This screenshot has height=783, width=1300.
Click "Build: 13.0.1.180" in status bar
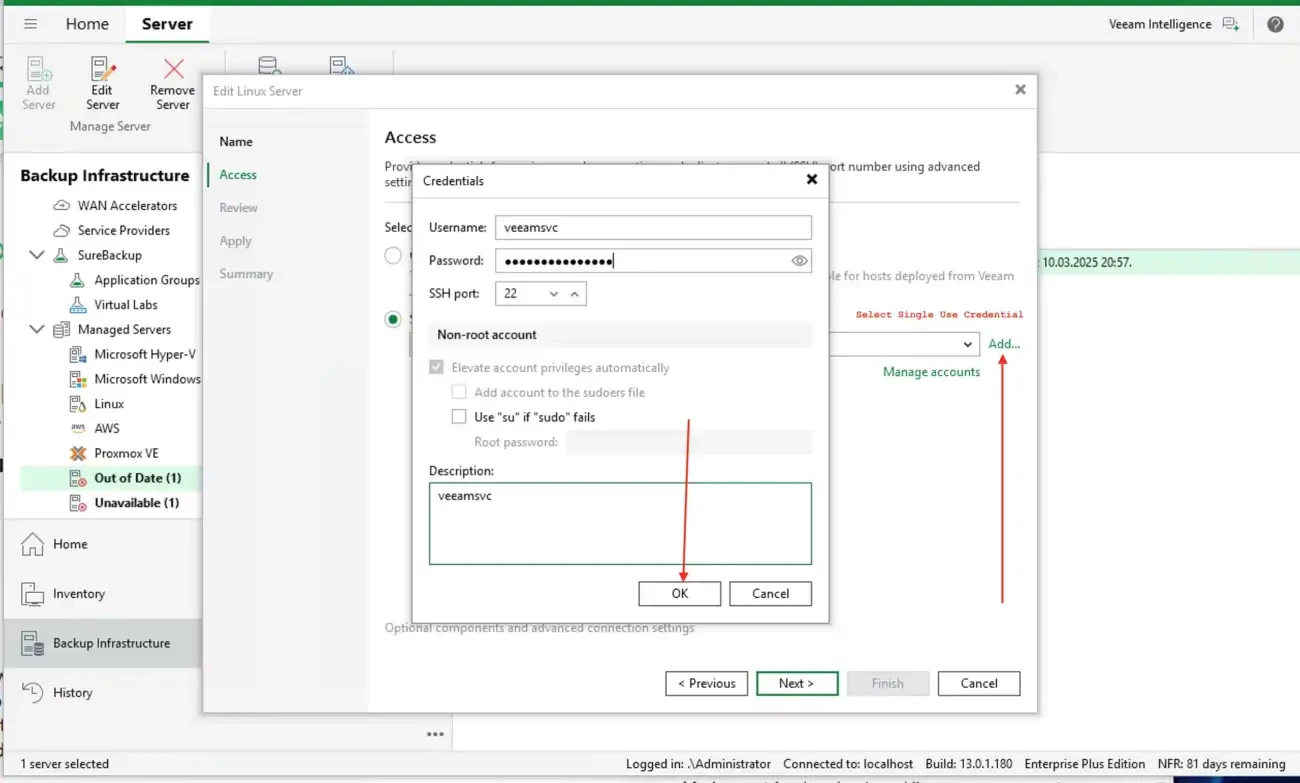[x=969, y=764]
